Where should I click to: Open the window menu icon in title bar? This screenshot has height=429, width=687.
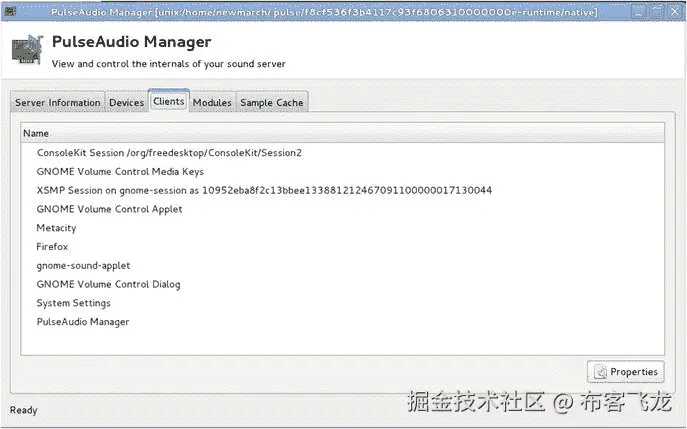click(10, 11)
